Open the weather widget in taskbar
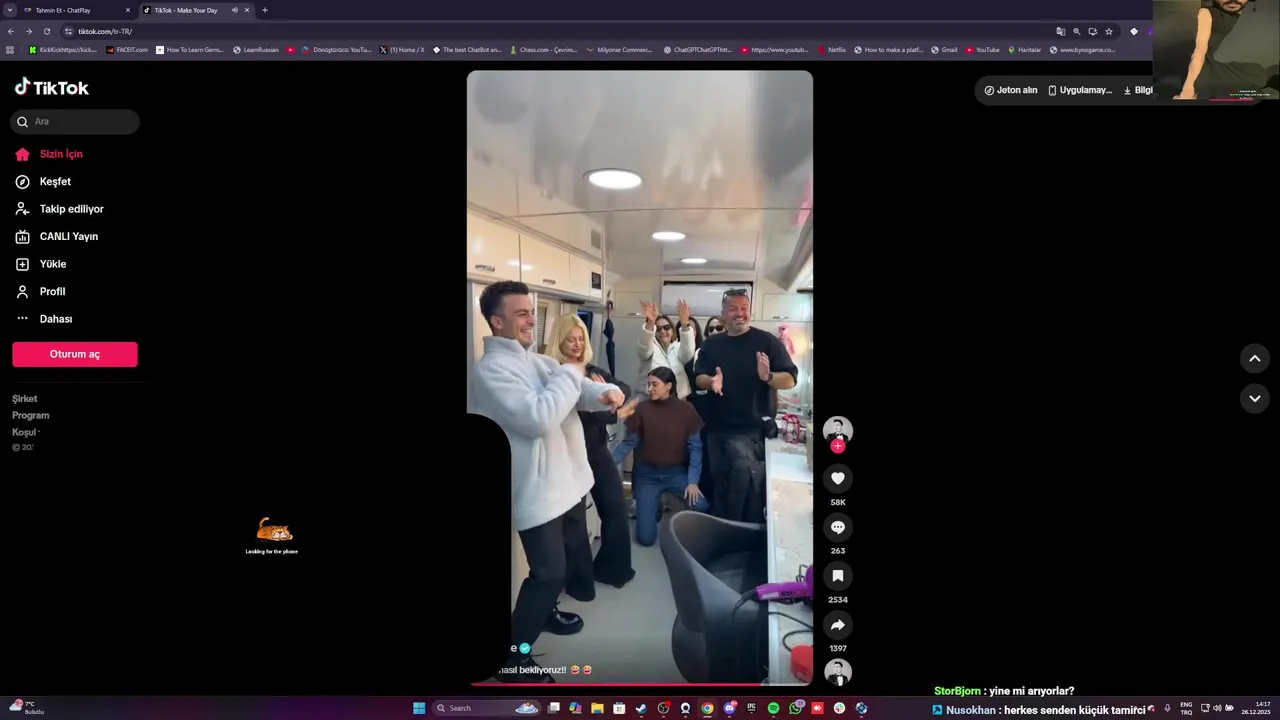 [x=28, y=708]
